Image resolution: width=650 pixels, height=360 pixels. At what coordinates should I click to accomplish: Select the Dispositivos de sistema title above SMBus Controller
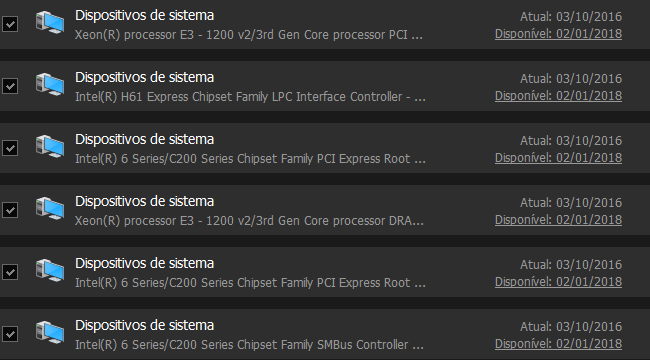click(144, 325)
